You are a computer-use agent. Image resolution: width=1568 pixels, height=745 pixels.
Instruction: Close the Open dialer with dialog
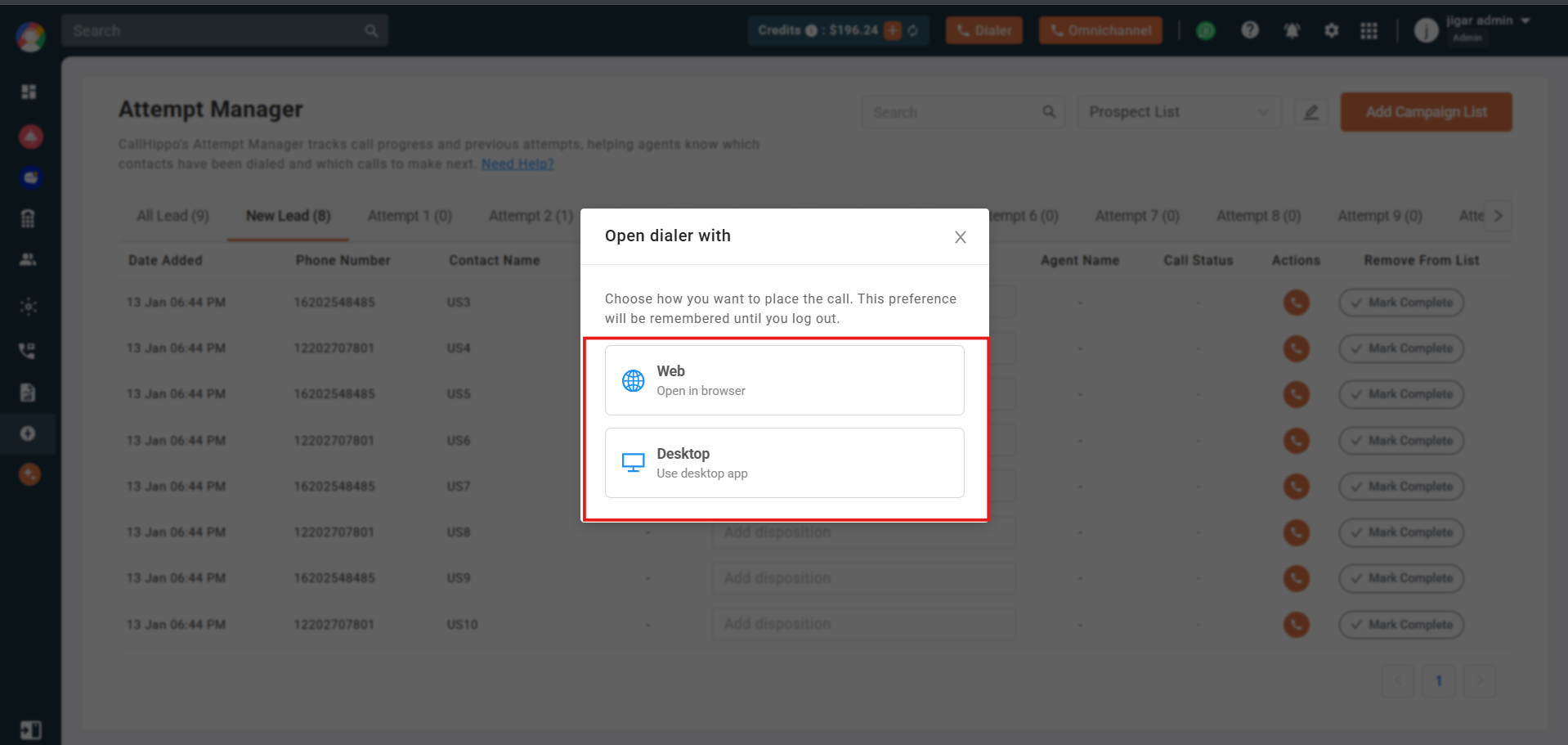click(x=961, y=237)
